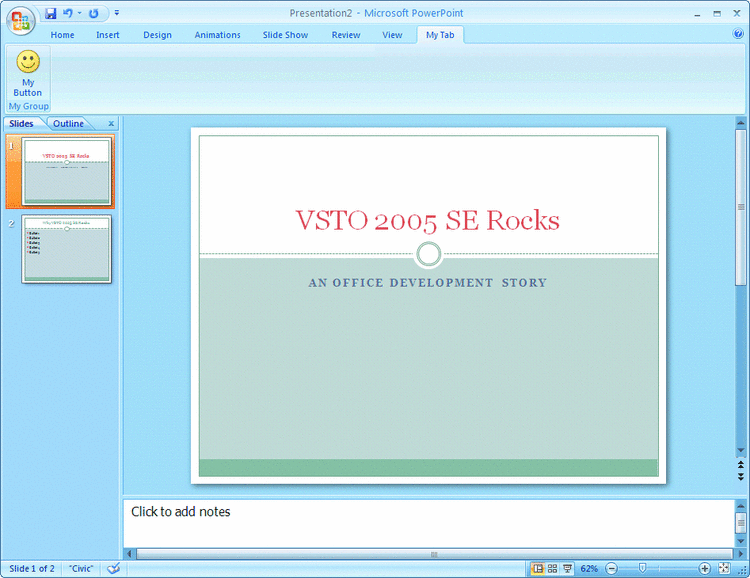Zoom in with the plus button
750x578 pixels.
tap(704, 568)
